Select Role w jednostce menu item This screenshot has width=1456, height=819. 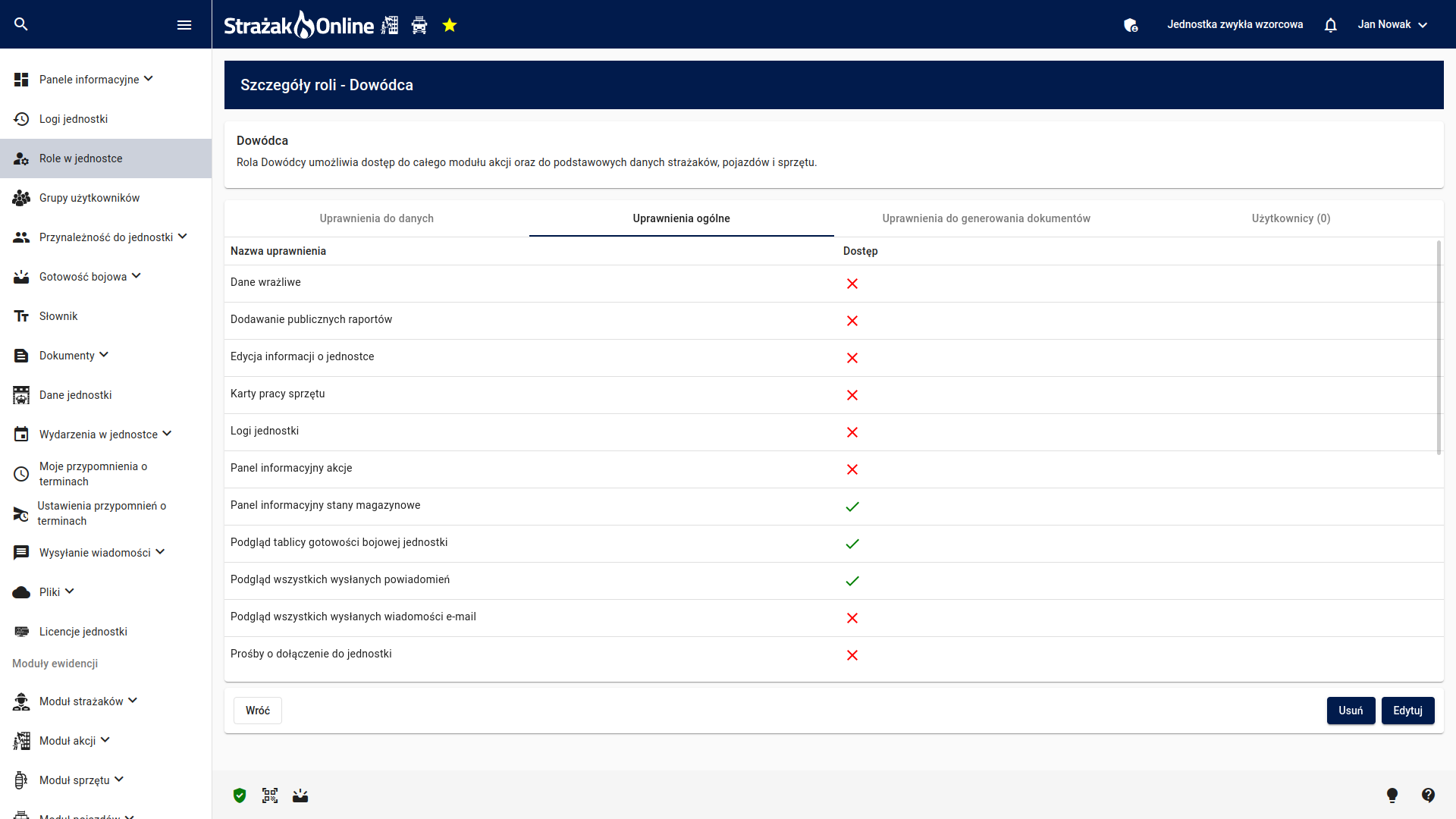click(105, 158)
